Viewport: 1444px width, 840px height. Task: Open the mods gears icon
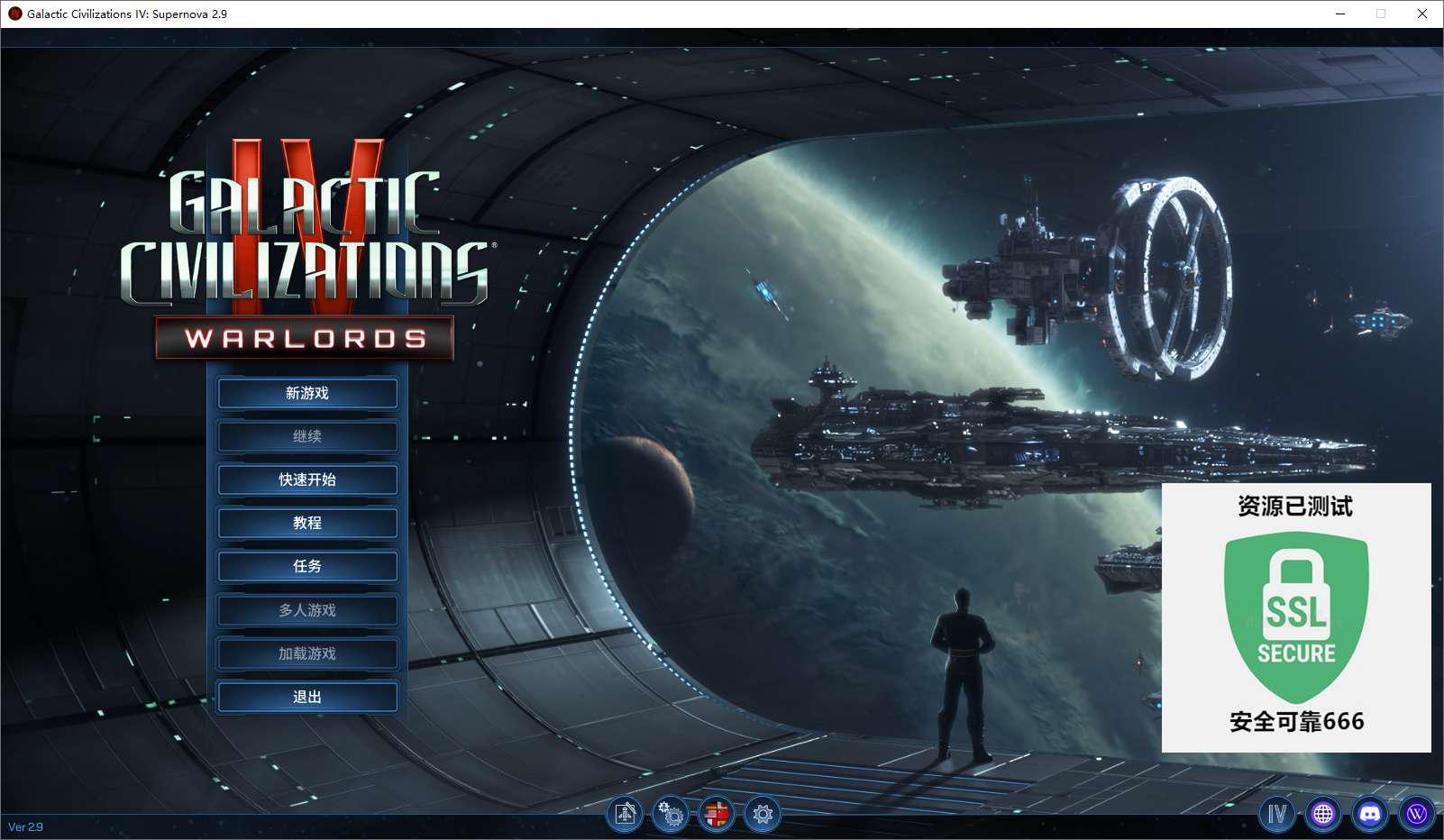pos(671,815)
